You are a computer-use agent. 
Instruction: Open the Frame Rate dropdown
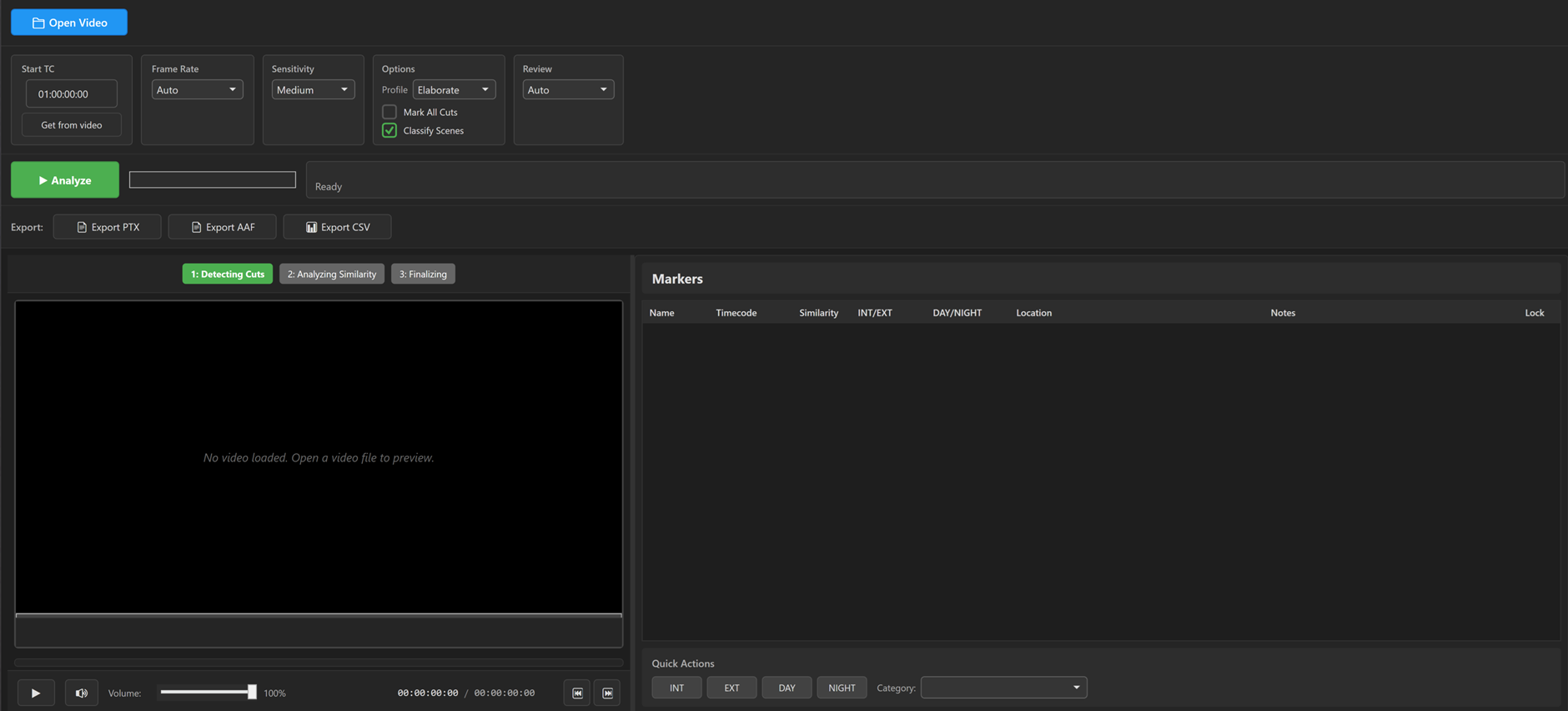click(197, 89)
